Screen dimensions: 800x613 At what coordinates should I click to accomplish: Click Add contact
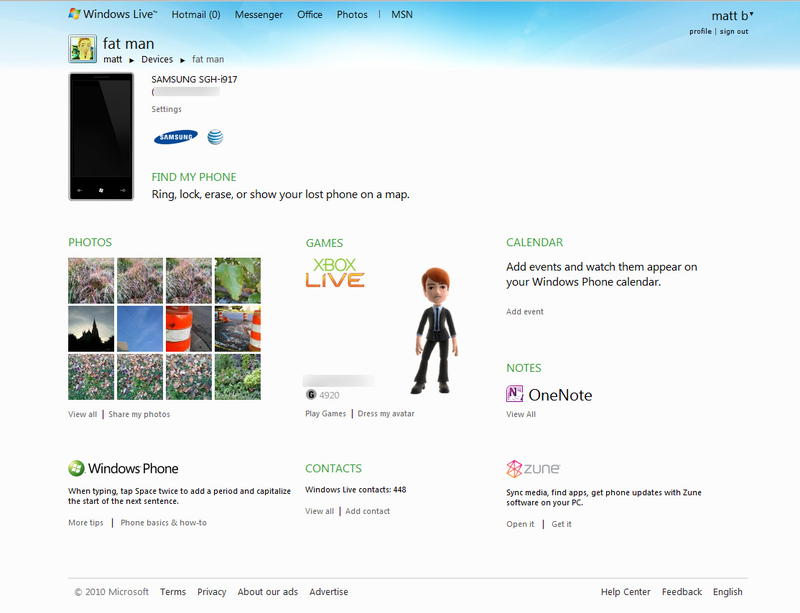point(367,511)
